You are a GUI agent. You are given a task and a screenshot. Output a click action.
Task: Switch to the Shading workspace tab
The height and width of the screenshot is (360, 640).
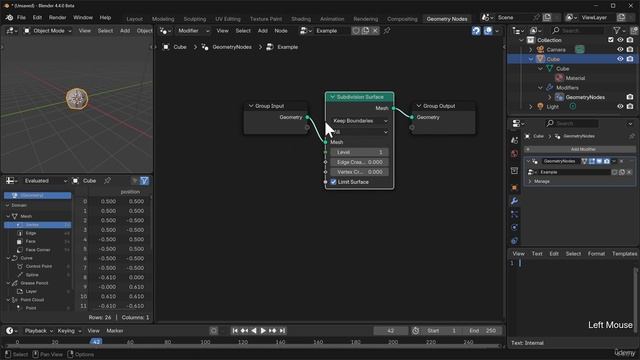[x=301, y=19]
